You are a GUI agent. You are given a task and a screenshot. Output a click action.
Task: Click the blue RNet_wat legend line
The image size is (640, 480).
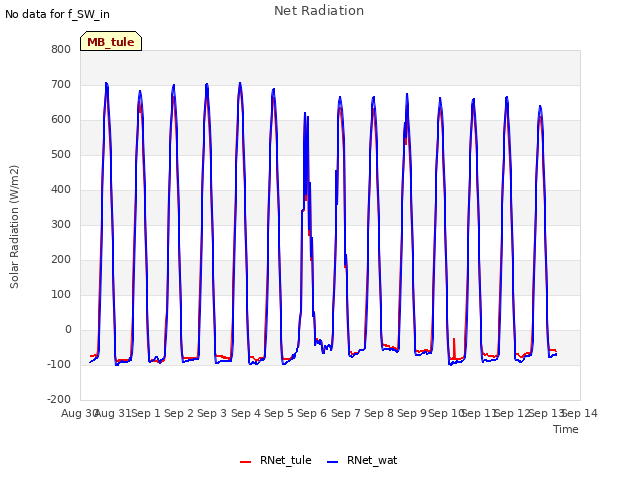click(x=333, y=462)
